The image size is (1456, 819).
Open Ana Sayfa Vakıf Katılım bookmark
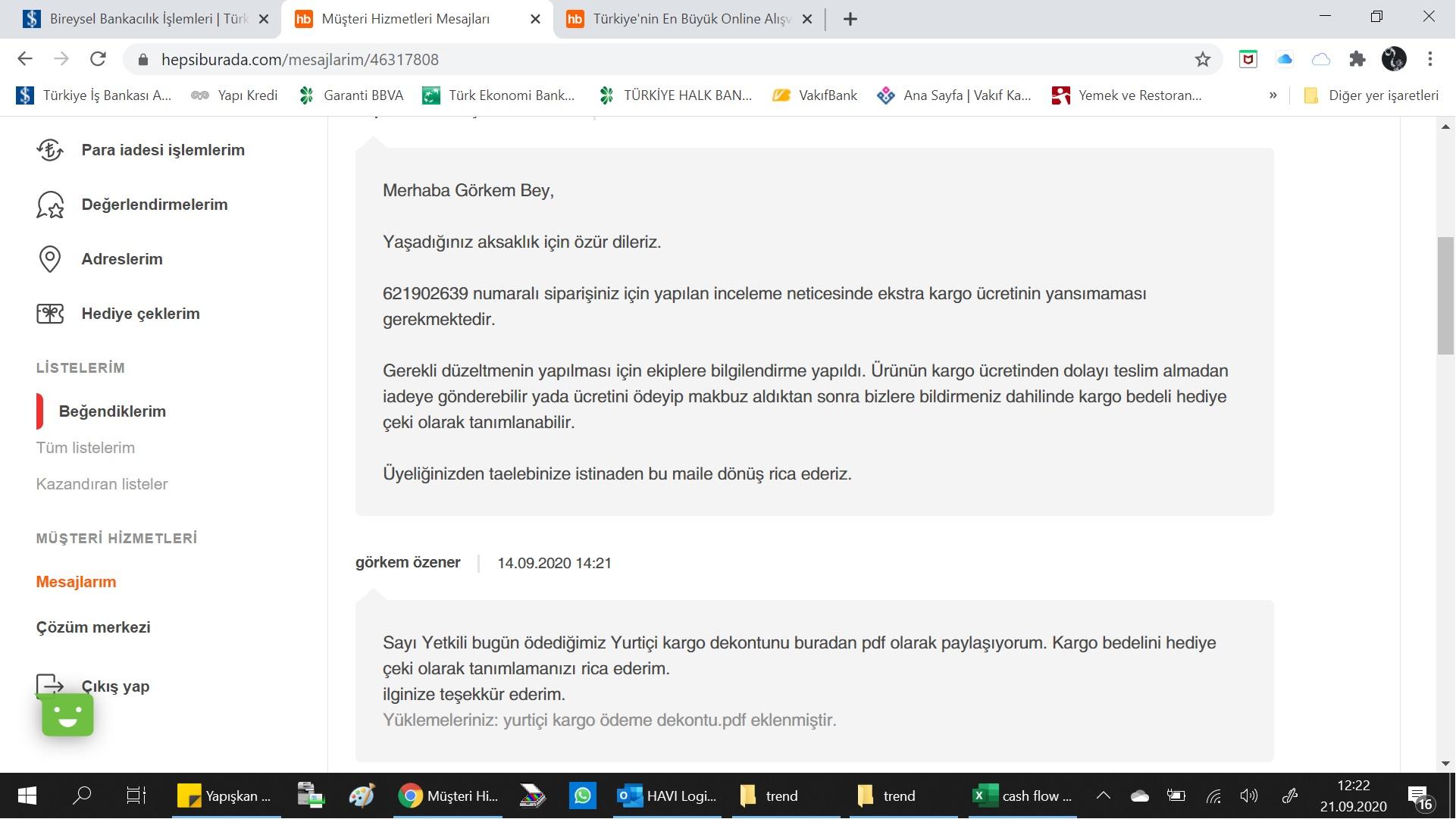pyautogui.click(x=954, y=95)
